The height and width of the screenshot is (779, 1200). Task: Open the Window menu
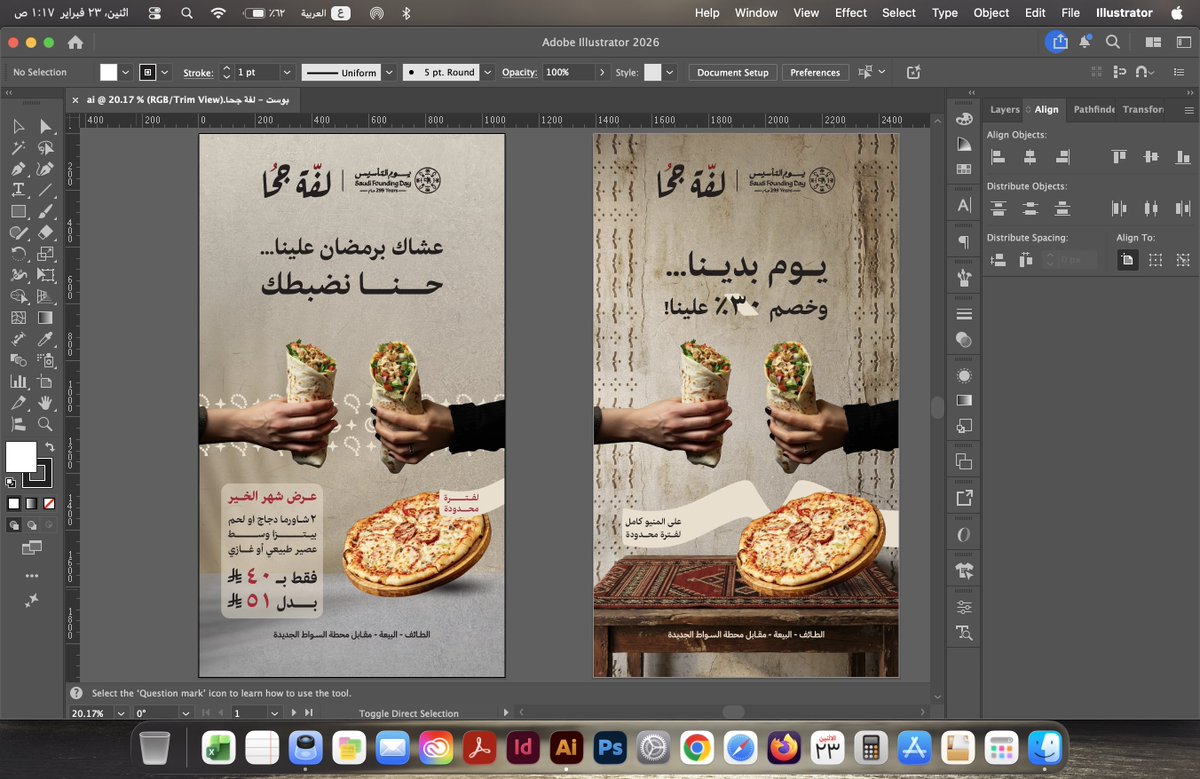(x=756, y=13)
